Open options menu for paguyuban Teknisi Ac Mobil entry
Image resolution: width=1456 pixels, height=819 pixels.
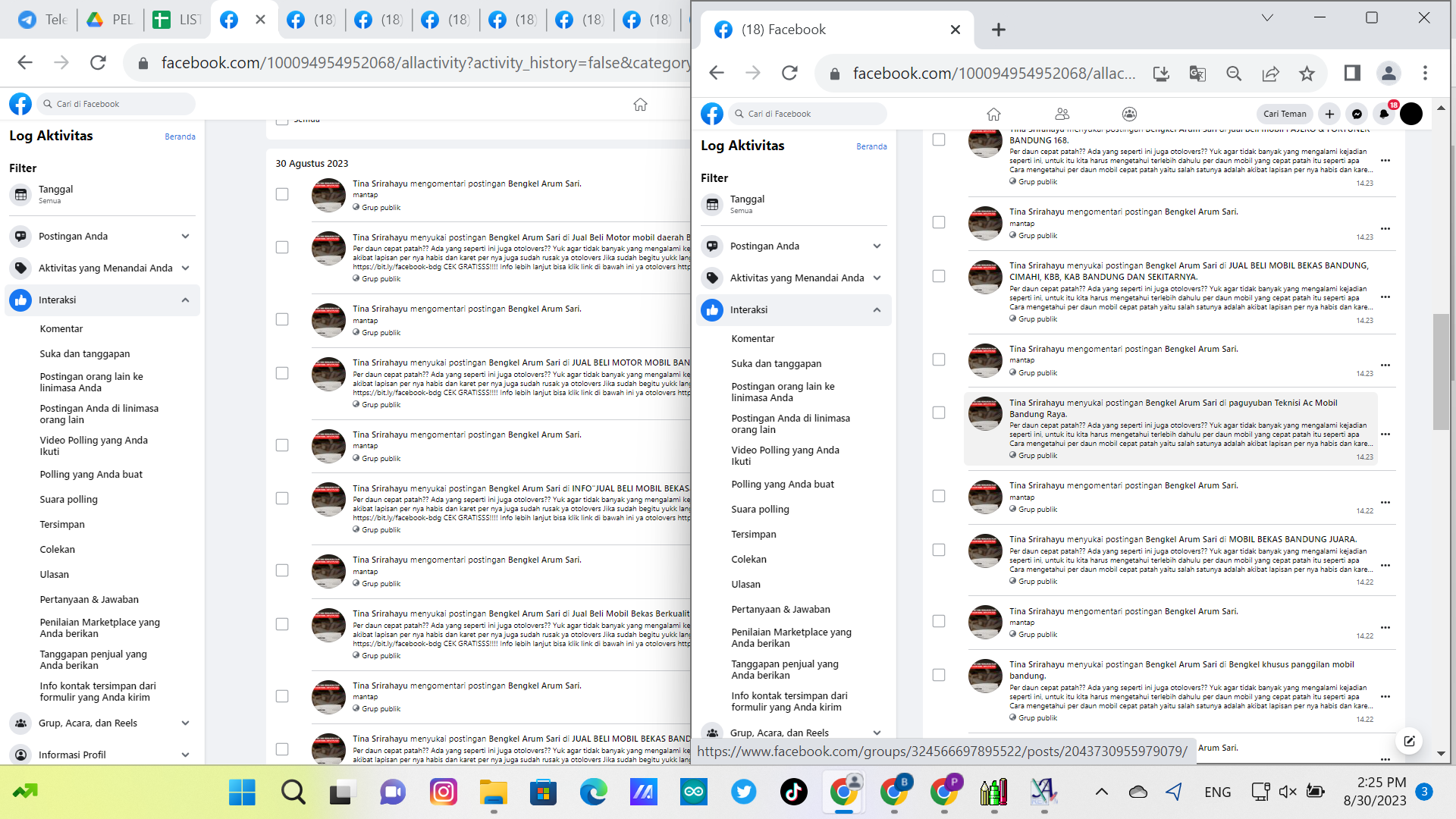point(1385,435)
